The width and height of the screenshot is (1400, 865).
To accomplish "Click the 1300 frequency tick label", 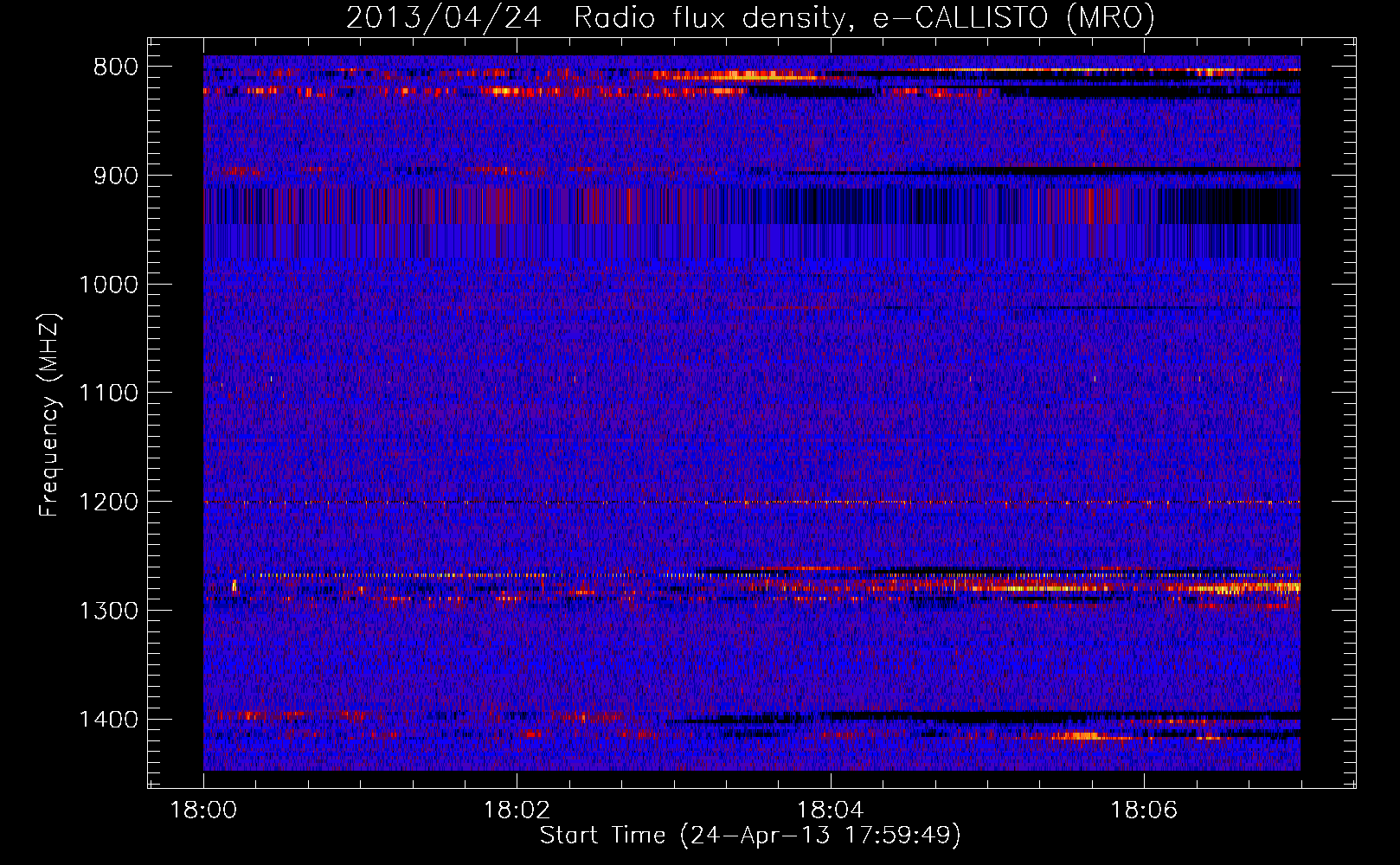I will [x=108, y=611].
